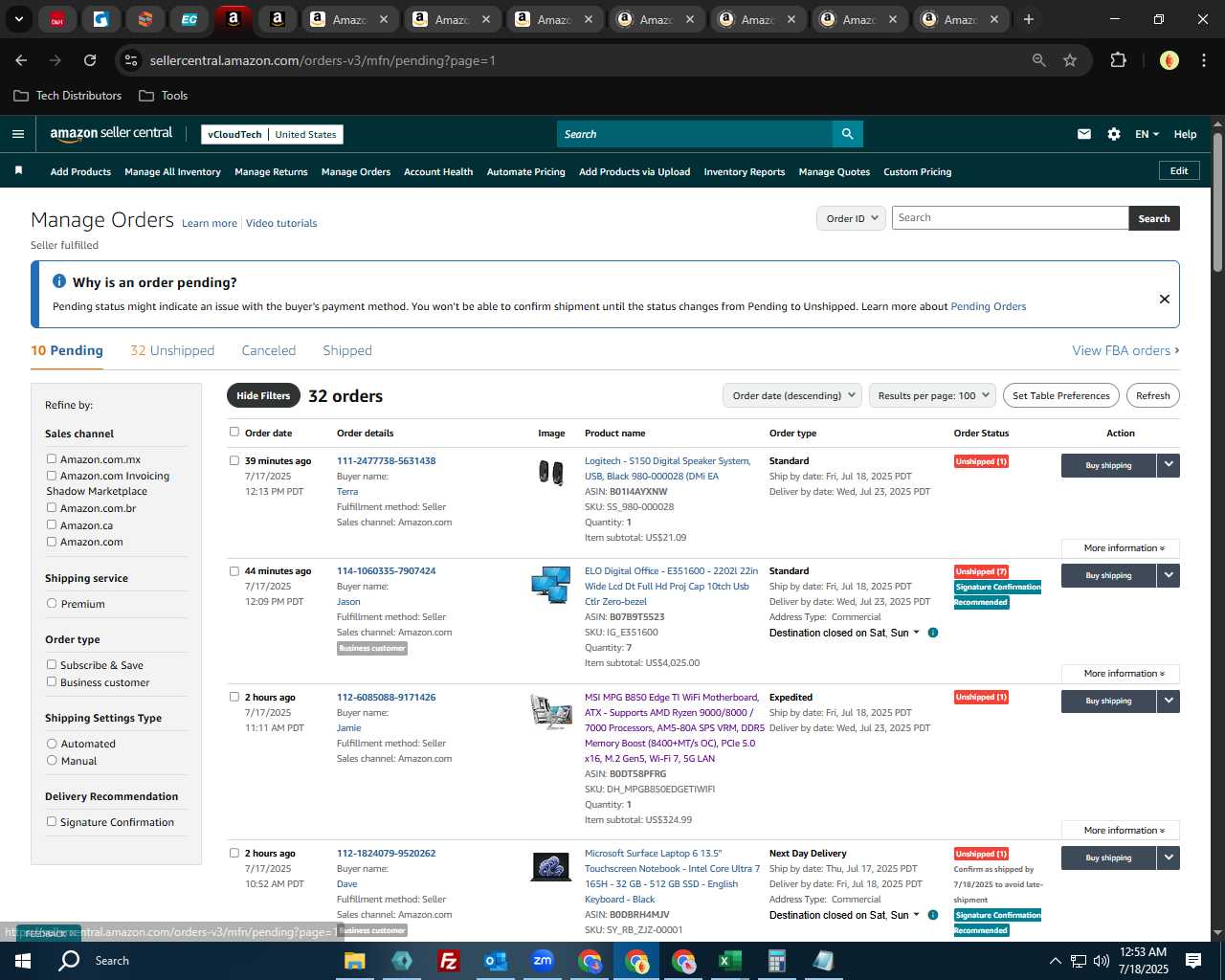This screenshot has height=980, width=1225.
Task: Open Automate Pricing menu item
Action: [526, 172]
